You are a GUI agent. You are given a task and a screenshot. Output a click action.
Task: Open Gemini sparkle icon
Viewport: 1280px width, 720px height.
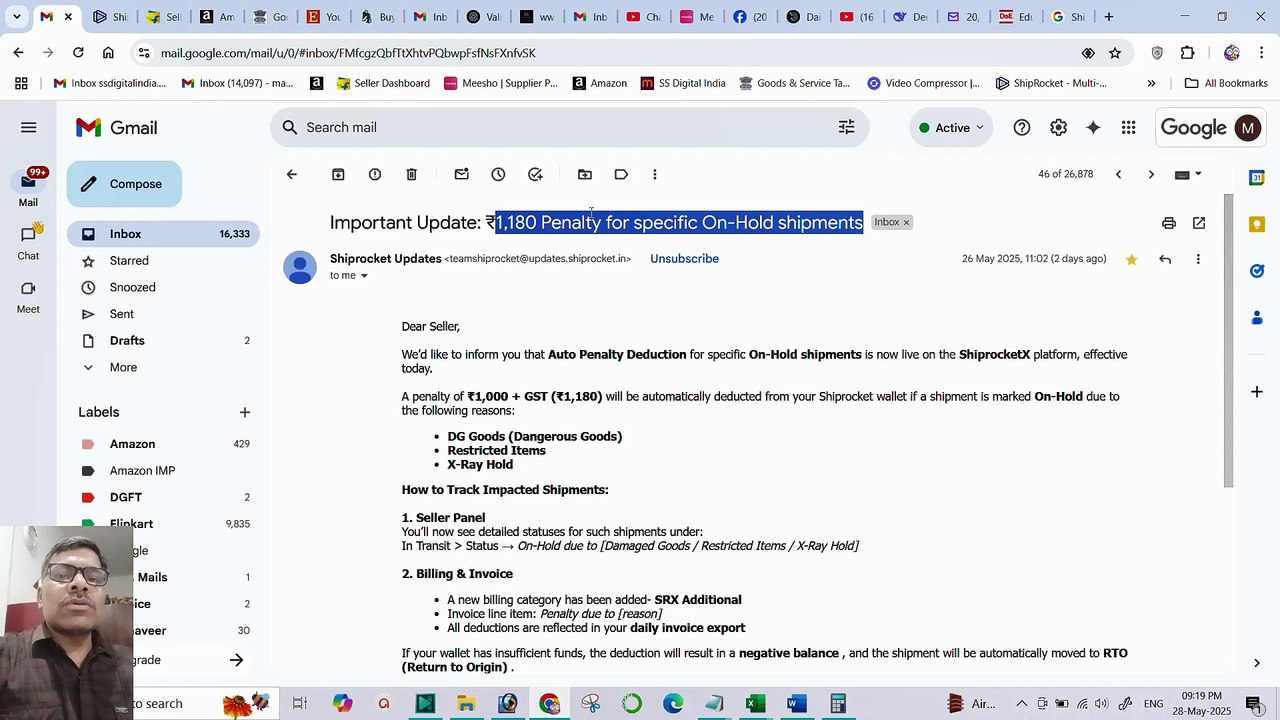[x=1093, y=127]
